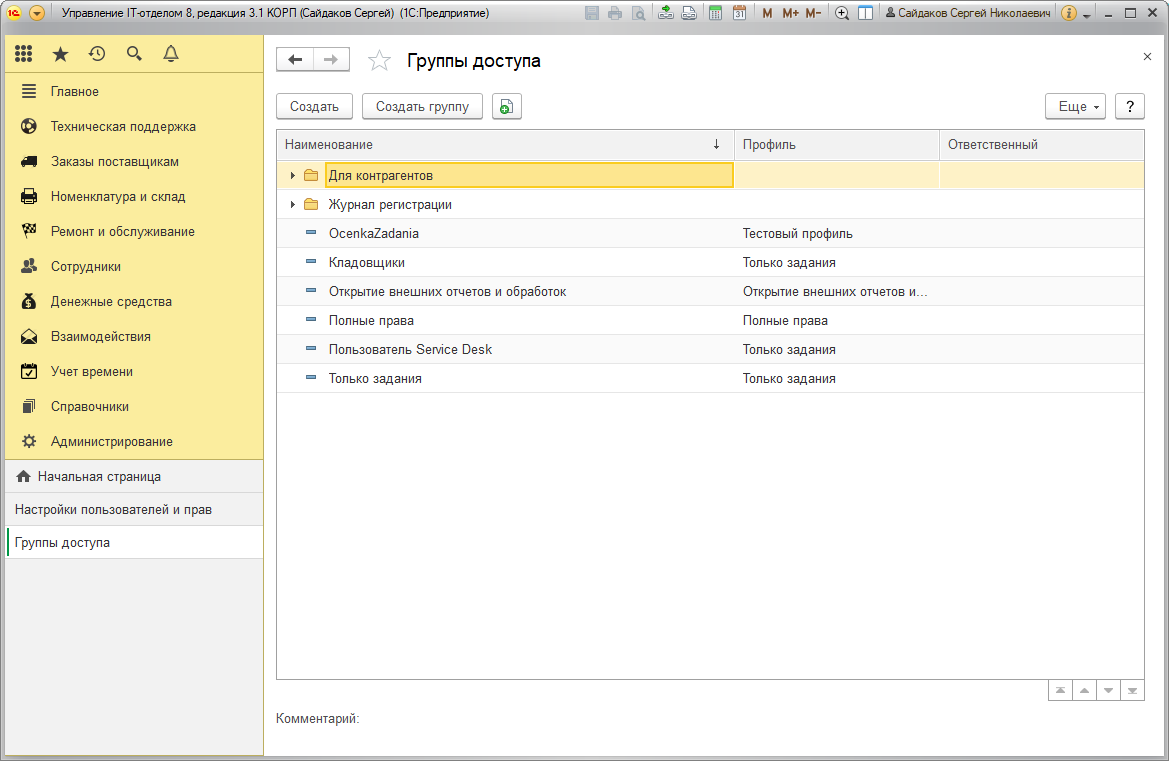Open the Заказы поставщикам section
The width and height of the screenshot is (1169, 761).
coord(134,162)
